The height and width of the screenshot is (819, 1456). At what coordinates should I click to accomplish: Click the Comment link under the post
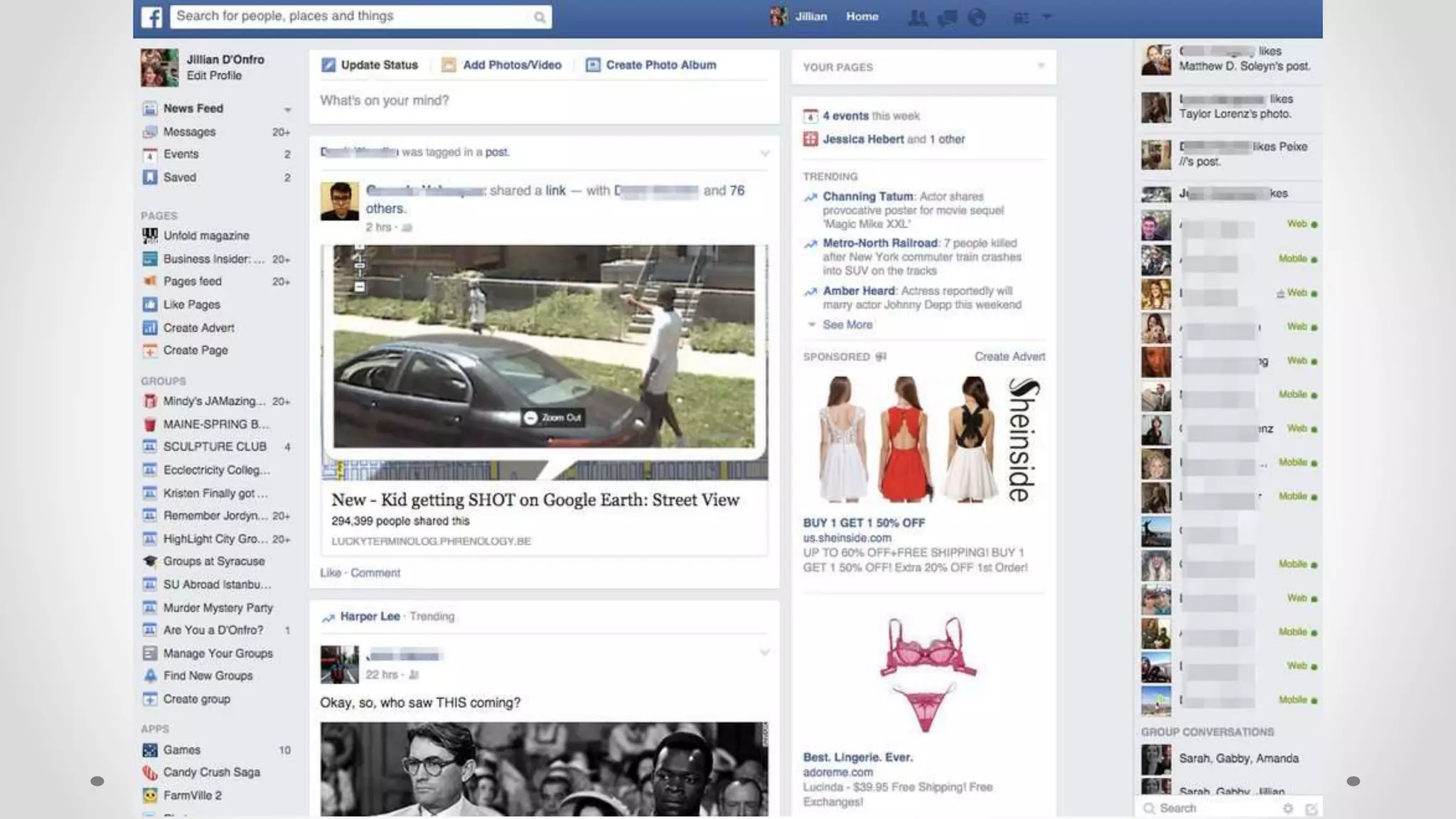(375, 573)
